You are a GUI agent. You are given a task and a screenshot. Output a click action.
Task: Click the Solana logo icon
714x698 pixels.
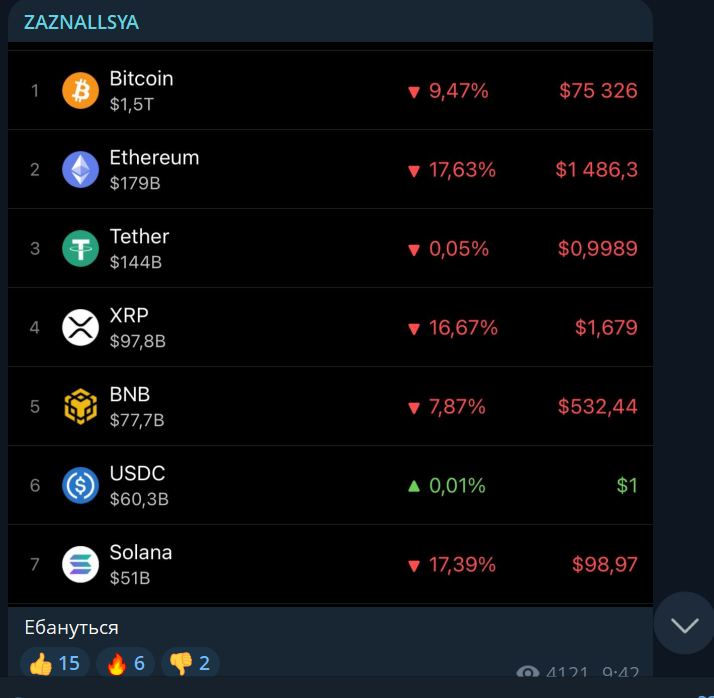(x=81, y=564)
